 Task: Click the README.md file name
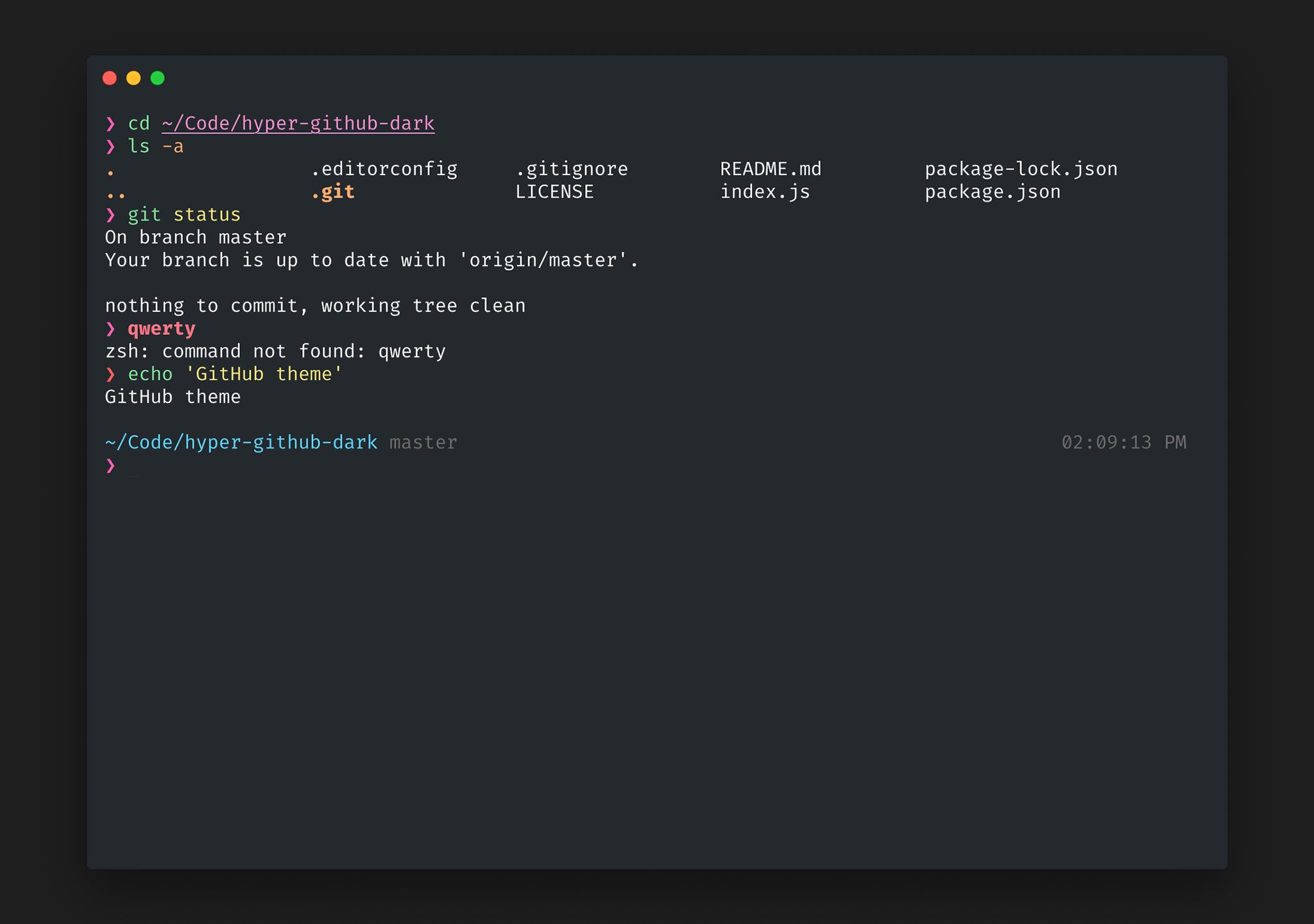(x=770, y=169)
